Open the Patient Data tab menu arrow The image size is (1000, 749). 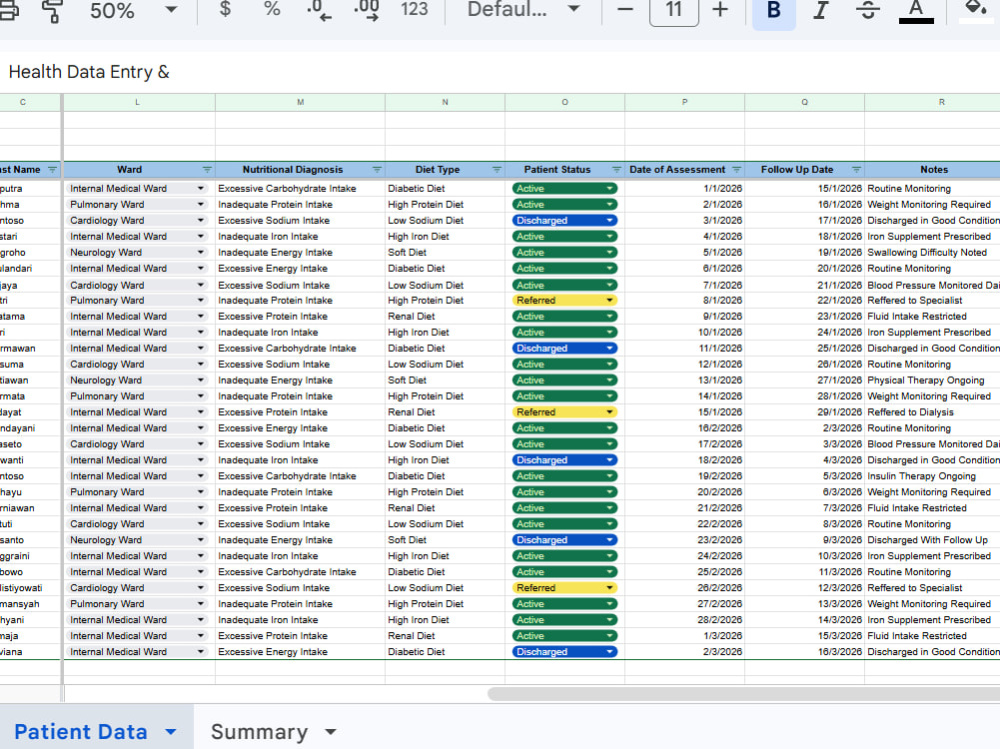(x=171, y=732)
